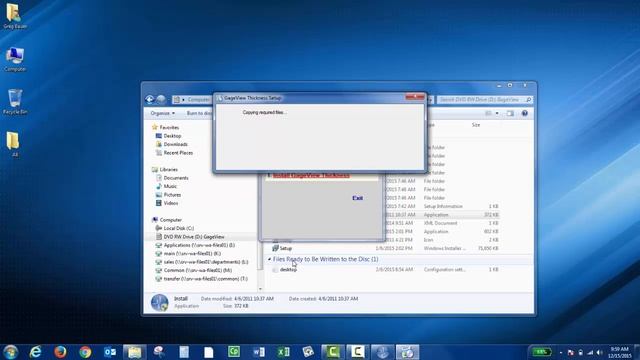Open Excel from taskbar
The width and height of the screenshot is (640, 360).
coord(283,352)
